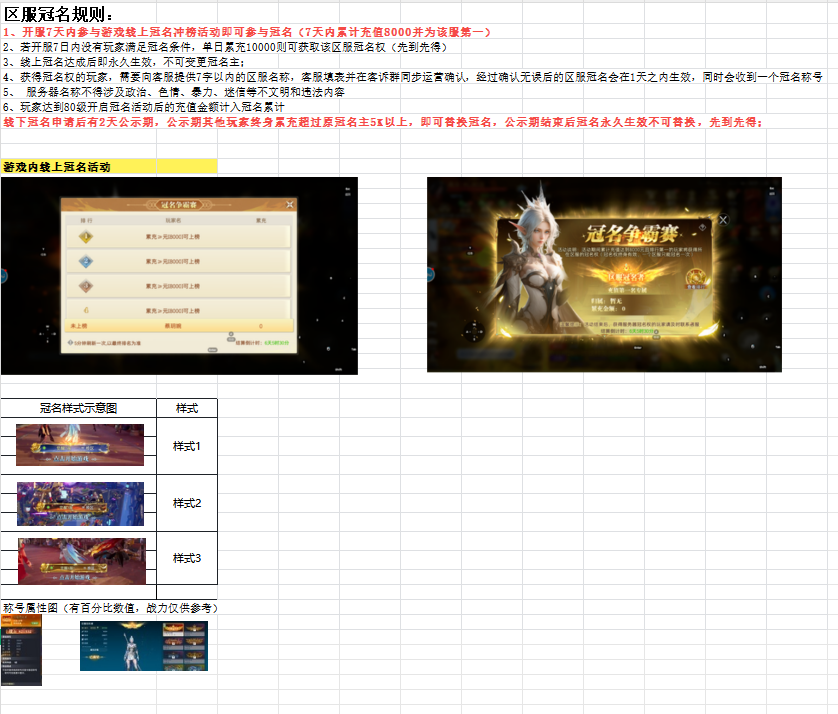Close the golden 冠名争霸赛 event popup
Image resolution: width=838 pixels, height=714 pixels.
point(723,220)
